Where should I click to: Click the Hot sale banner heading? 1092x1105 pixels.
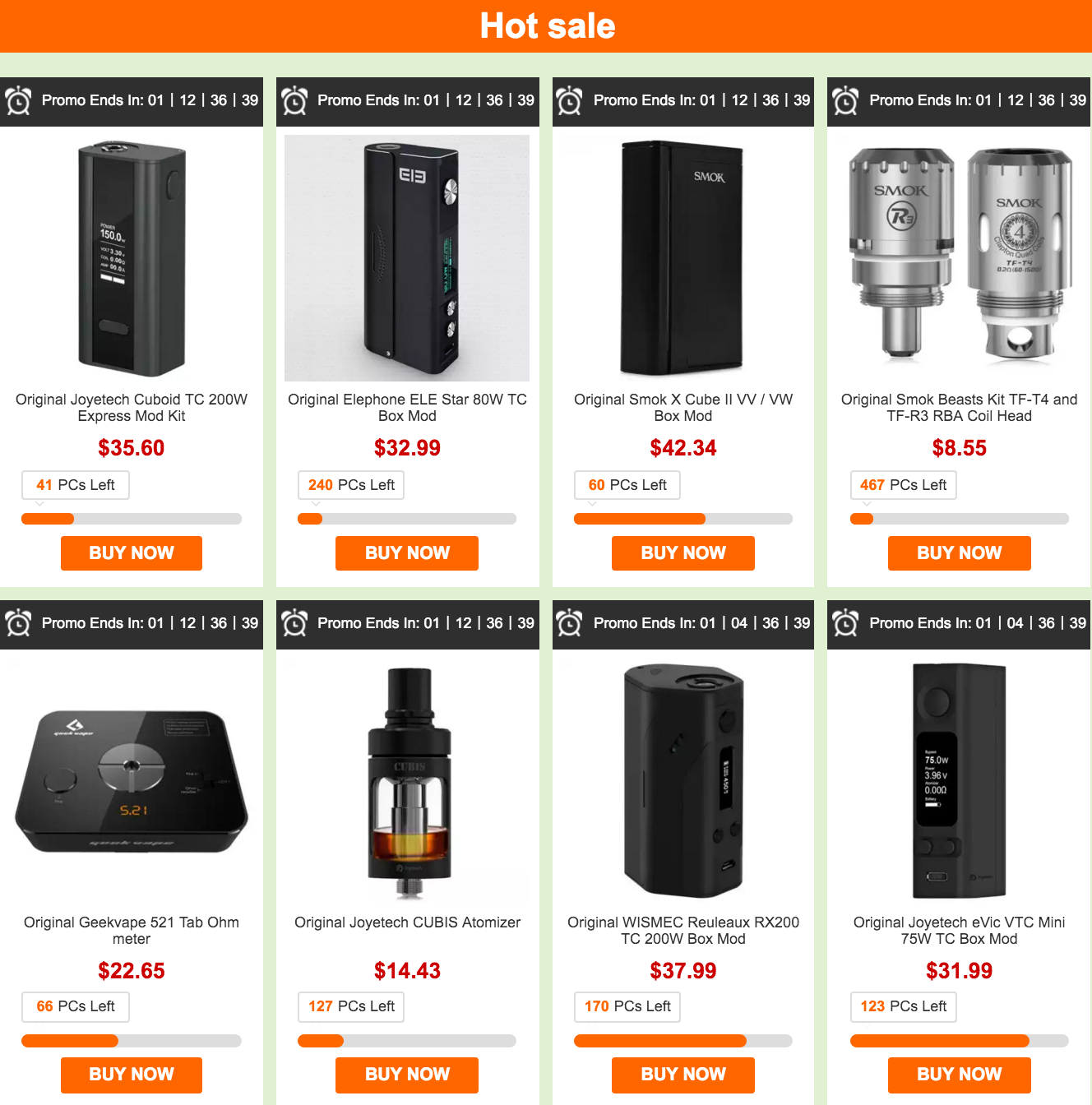pos(548,26)
